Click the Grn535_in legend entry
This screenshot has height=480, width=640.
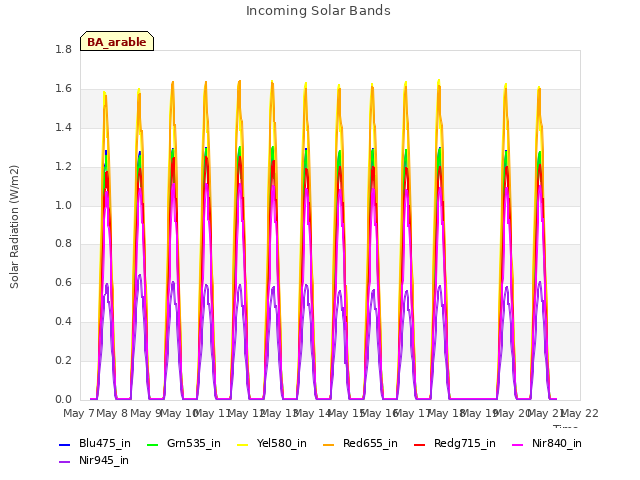[x=184, y=444]
